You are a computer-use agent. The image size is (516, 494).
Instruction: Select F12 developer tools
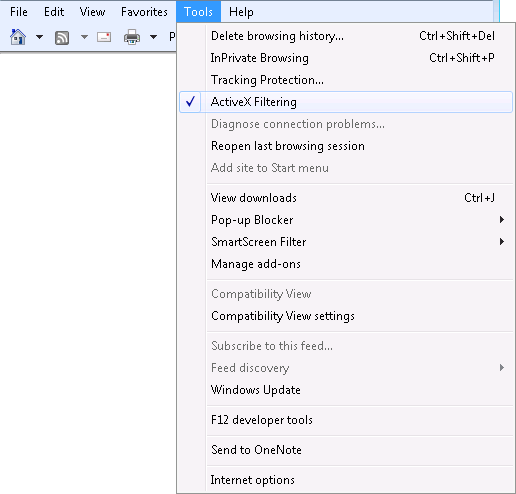tap(346, 420)
